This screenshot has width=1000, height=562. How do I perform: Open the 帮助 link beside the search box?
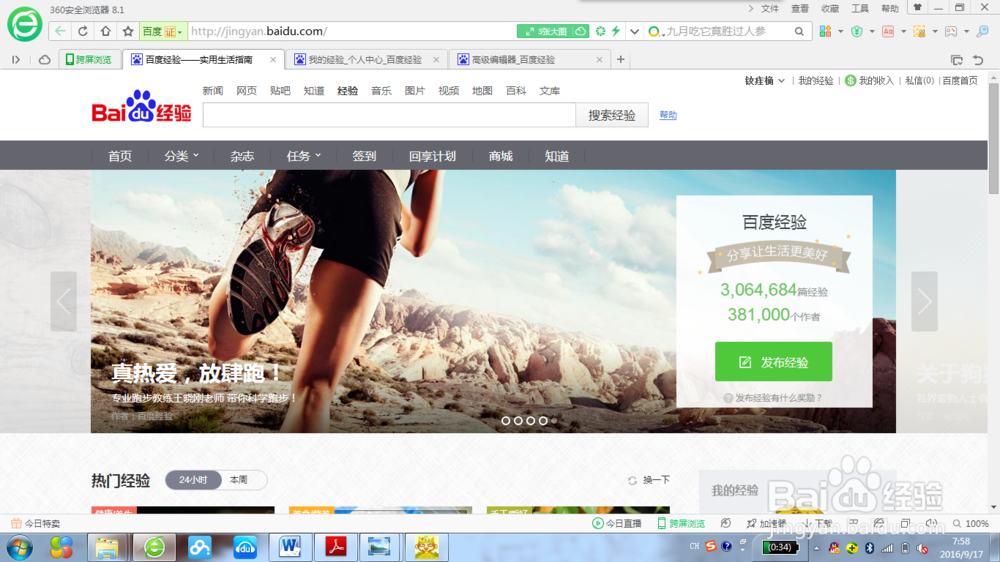668,115
